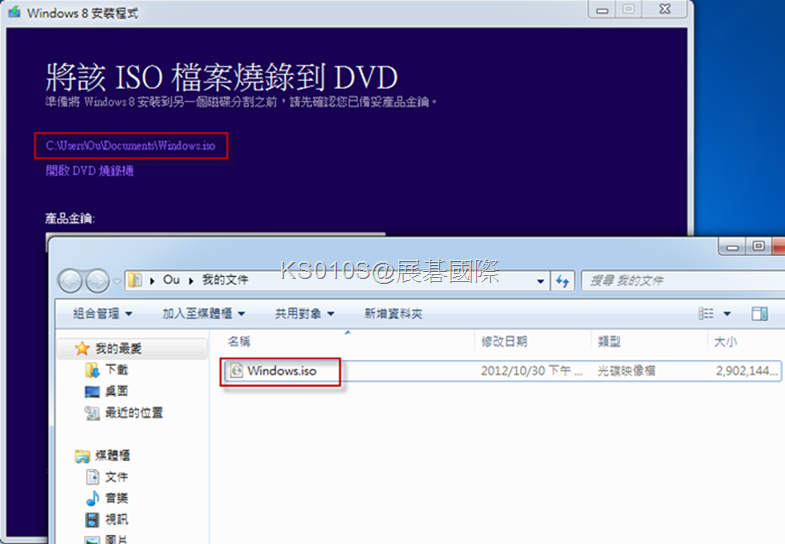Viewport: 785px width, 544px height.
Task: Open 下載 in the navigation pane
Action: pyautogui.click(x=117, y=370)
